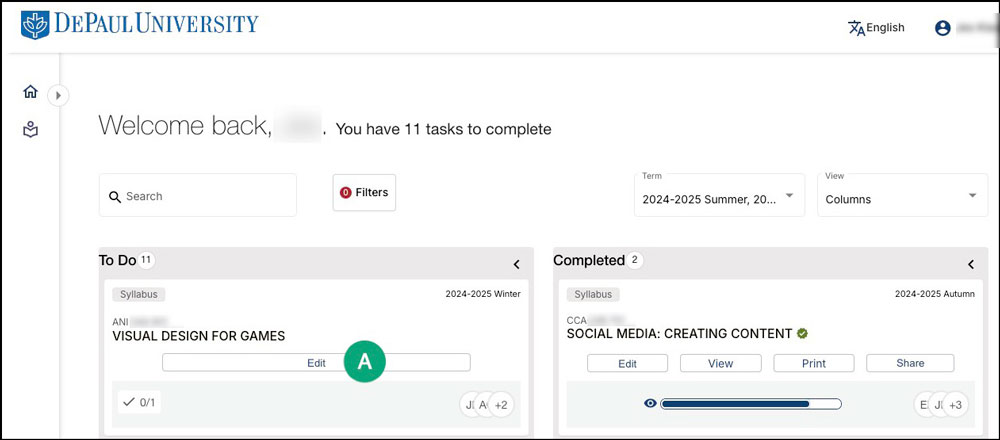
Task: Click the 2024-2025 Winter term label
Action: tap(483, 294)
